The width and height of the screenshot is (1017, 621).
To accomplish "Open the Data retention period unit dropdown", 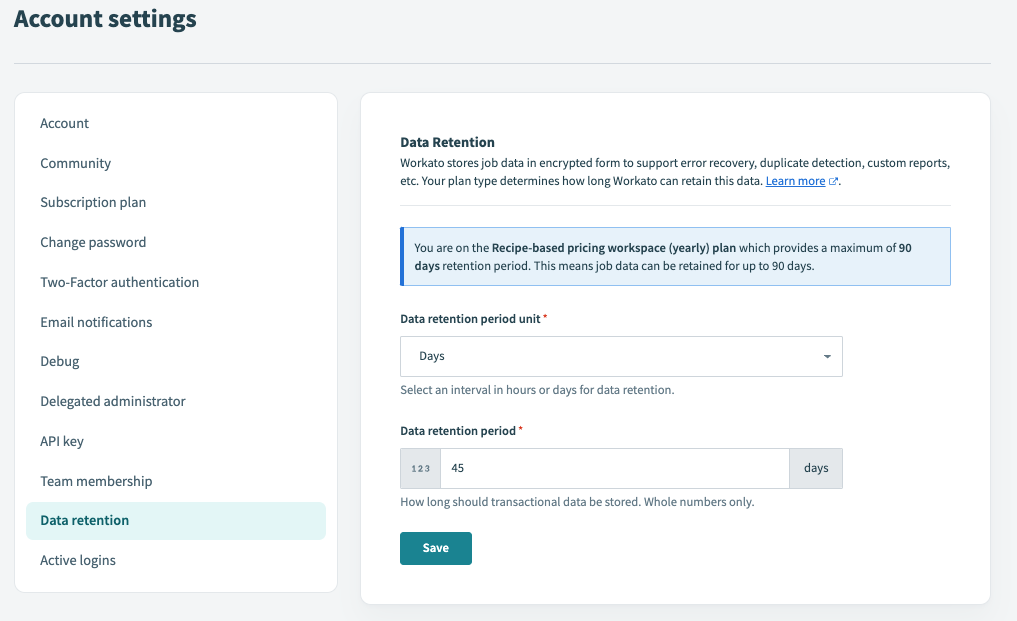I will [621, 356].
